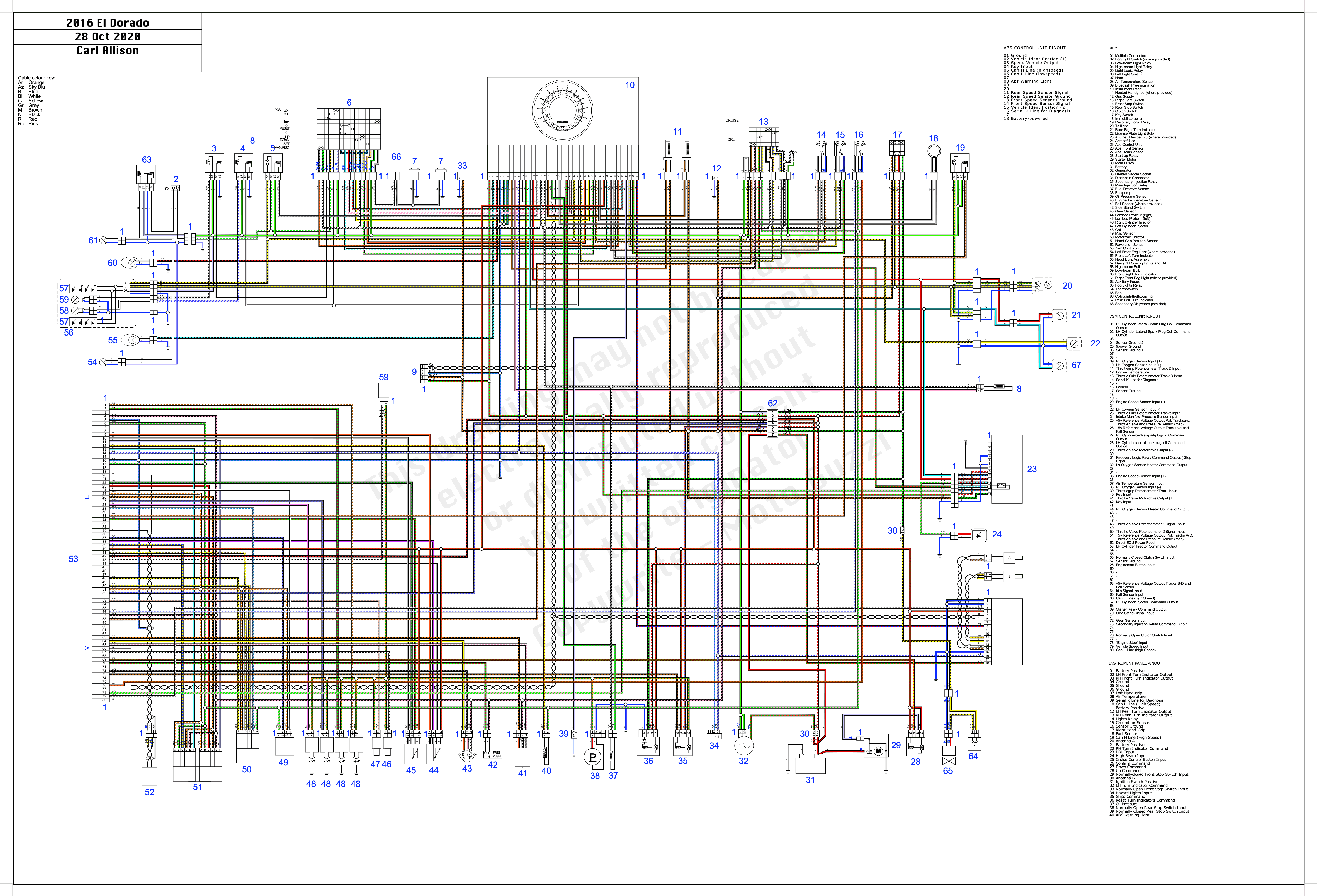
Task: Click the high-beam relay symbol numbered 4
Action: pos(243,163)
